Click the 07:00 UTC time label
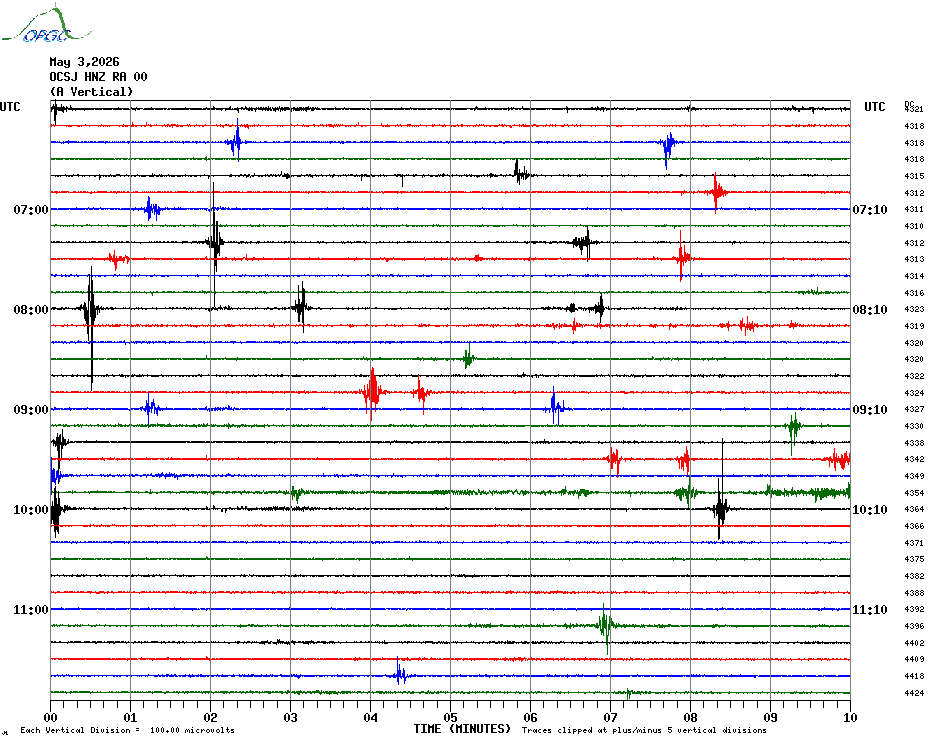 point(31,210)
